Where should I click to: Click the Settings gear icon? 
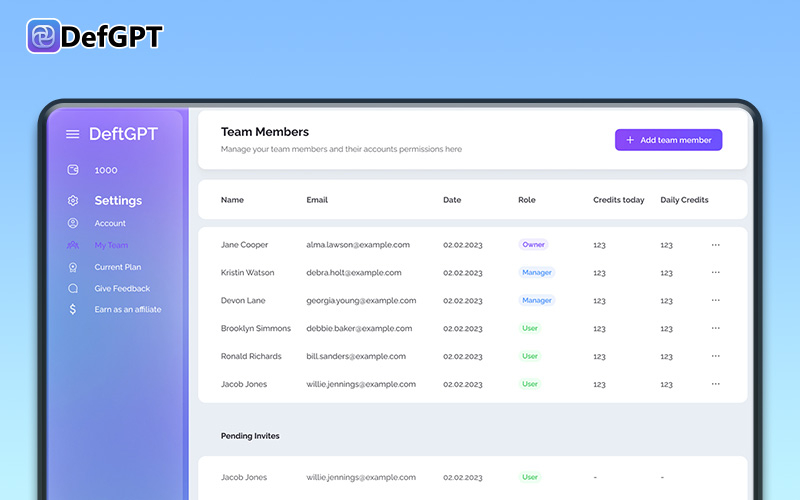73,201
